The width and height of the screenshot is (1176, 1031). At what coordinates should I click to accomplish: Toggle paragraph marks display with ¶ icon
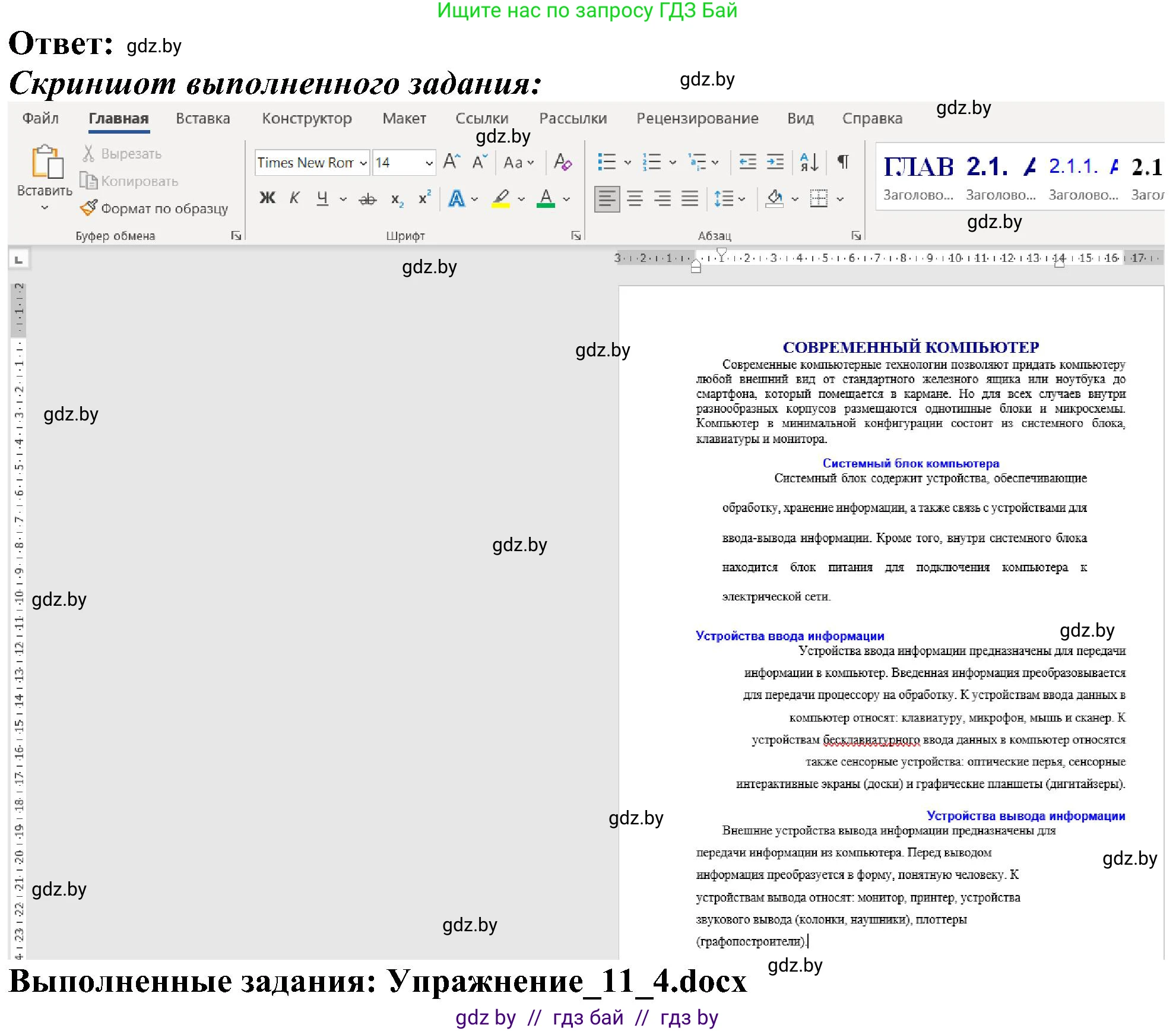pos(843,162)
